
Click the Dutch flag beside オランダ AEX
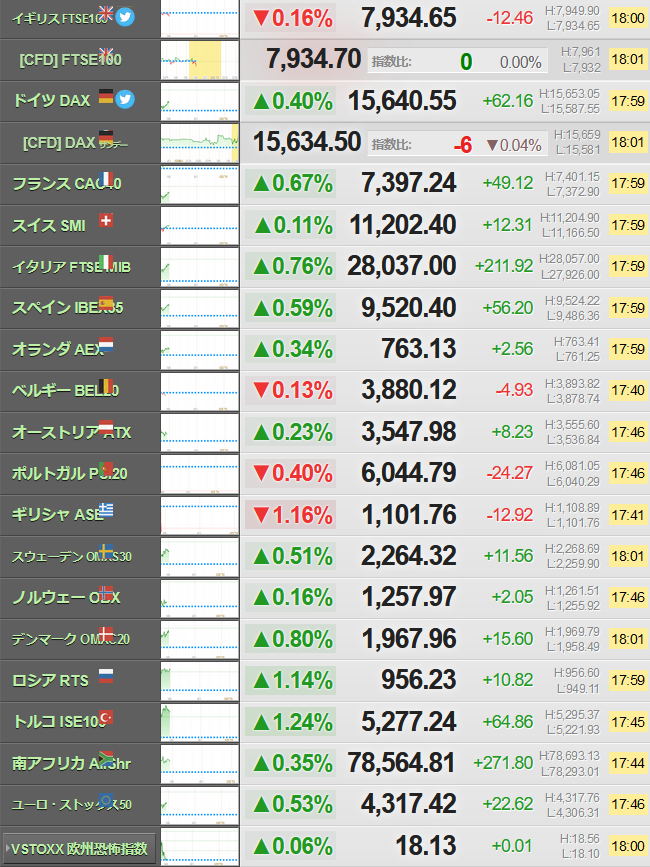[106, 344]
